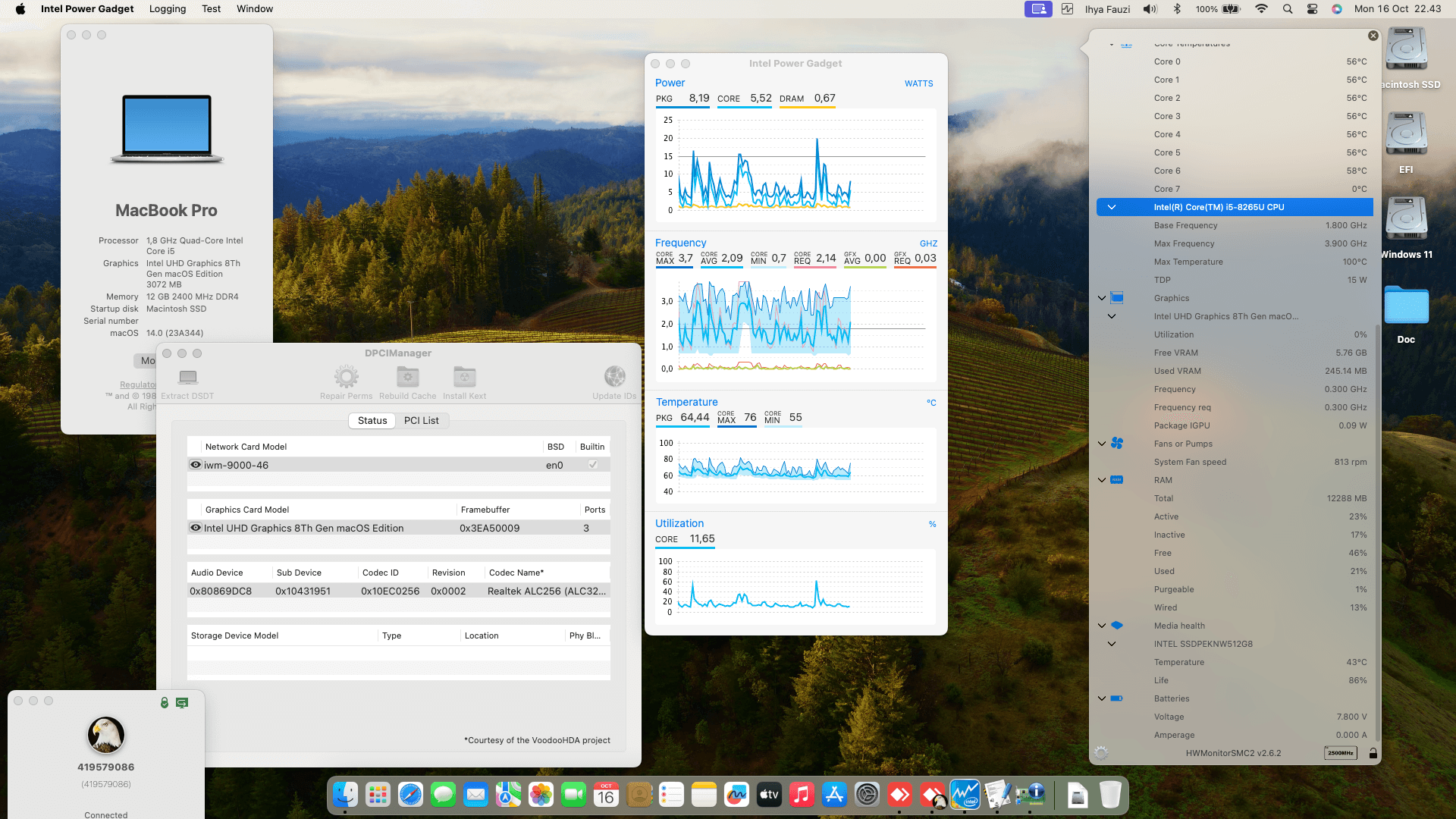Click the Update IDs globe icon
This screenshot has width=1456, height=819.
(x=615, y=377)
